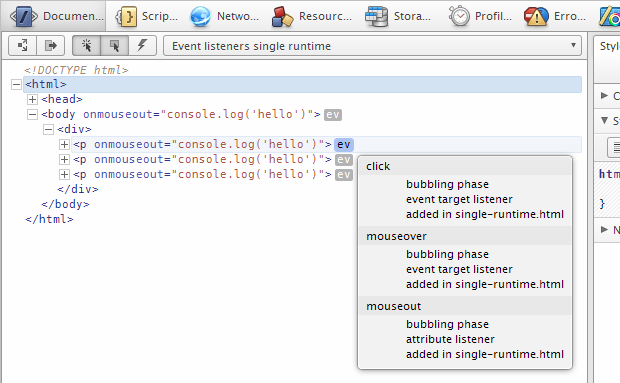620x383 pixels.
Task: Switch to the Resources tab
Action: 312,16
